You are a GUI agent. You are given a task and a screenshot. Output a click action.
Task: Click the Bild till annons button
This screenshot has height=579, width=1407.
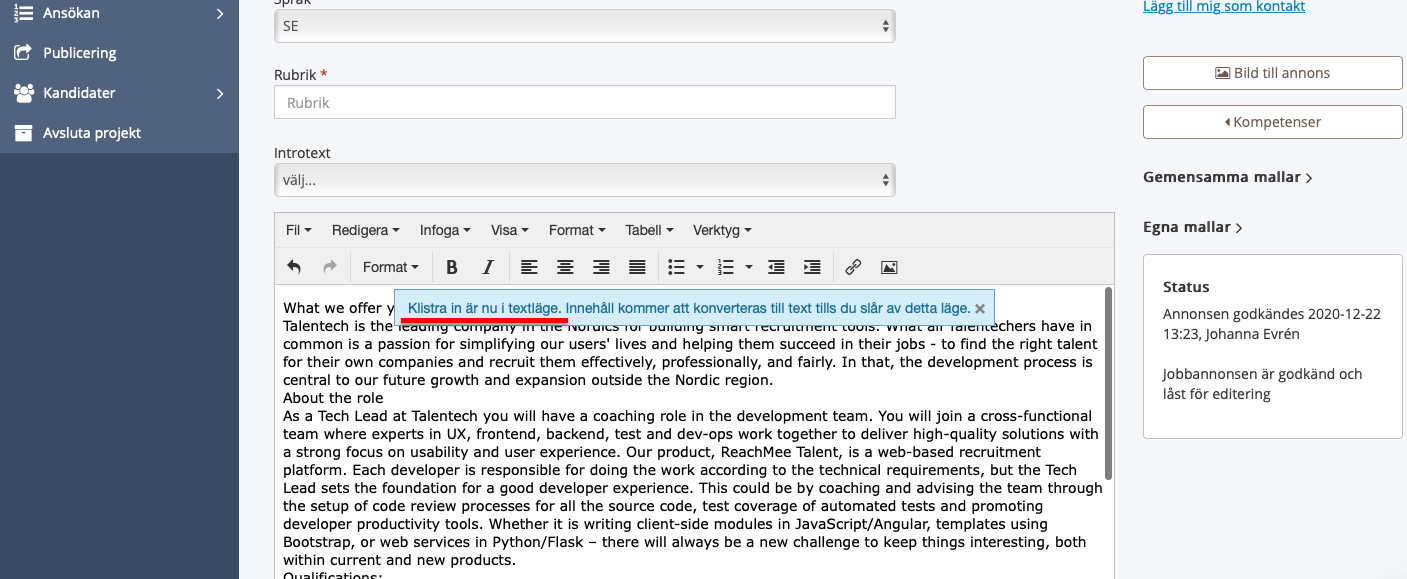[x=1273, y=73]
